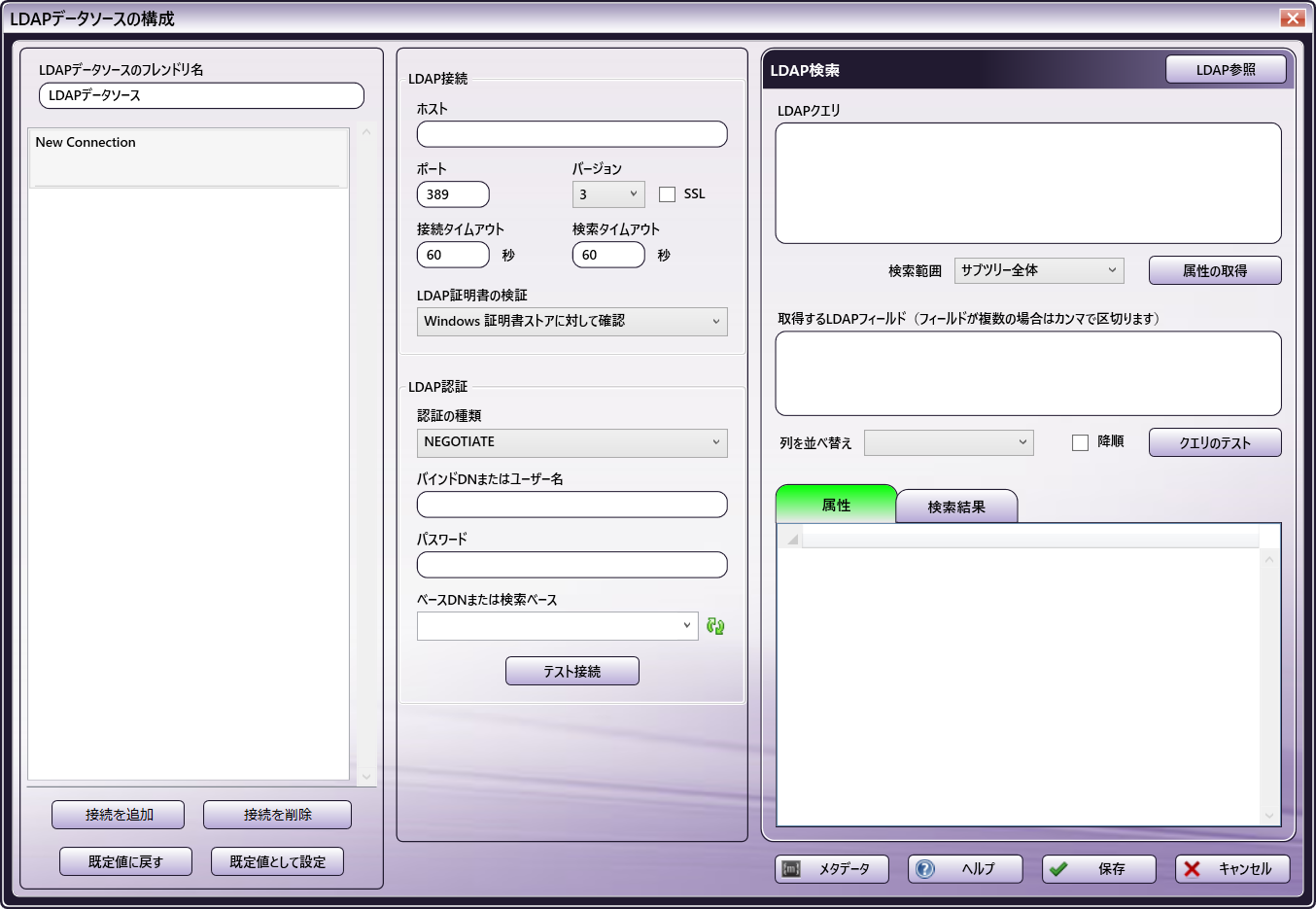Click the attributes grid scroll-up arrow
This screenshot has width=1316, height=909.
1269,559
